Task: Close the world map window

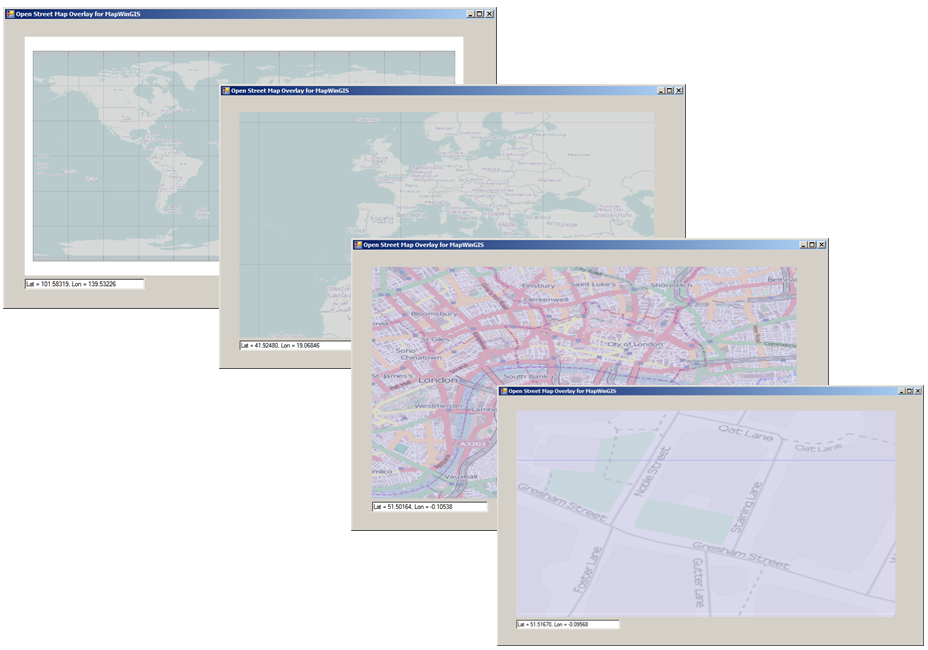Action: [x=489, y=14]
